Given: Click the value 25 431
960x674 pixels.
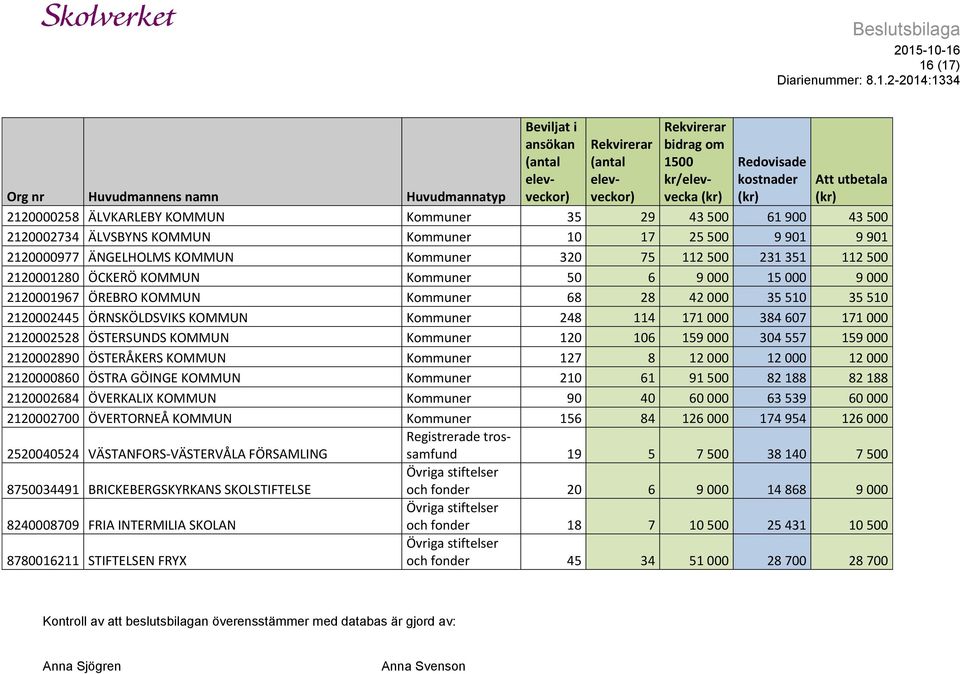Looking at the screenshot, I should [x=787, y=525].
